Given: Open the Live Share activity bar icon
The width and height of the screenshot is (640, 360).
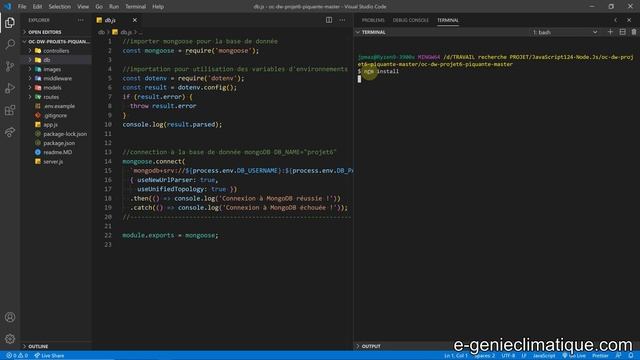Looking at the screenshot, I should click(x=10, y=132).
